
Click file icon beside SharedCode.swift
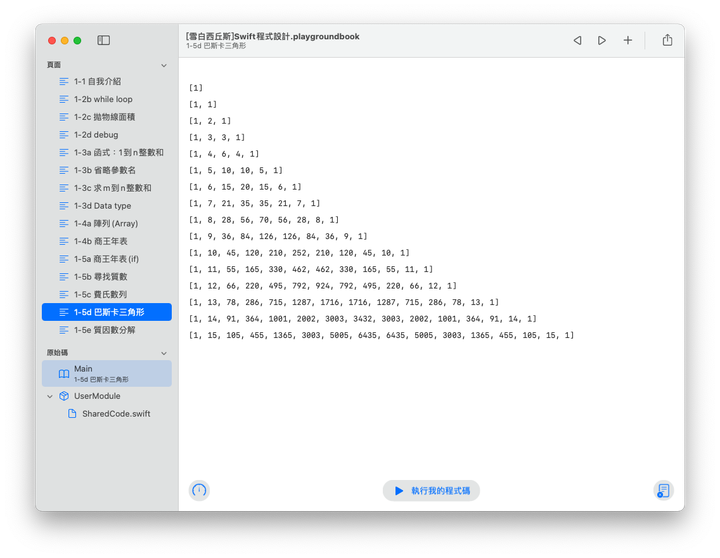click(72, 414)
